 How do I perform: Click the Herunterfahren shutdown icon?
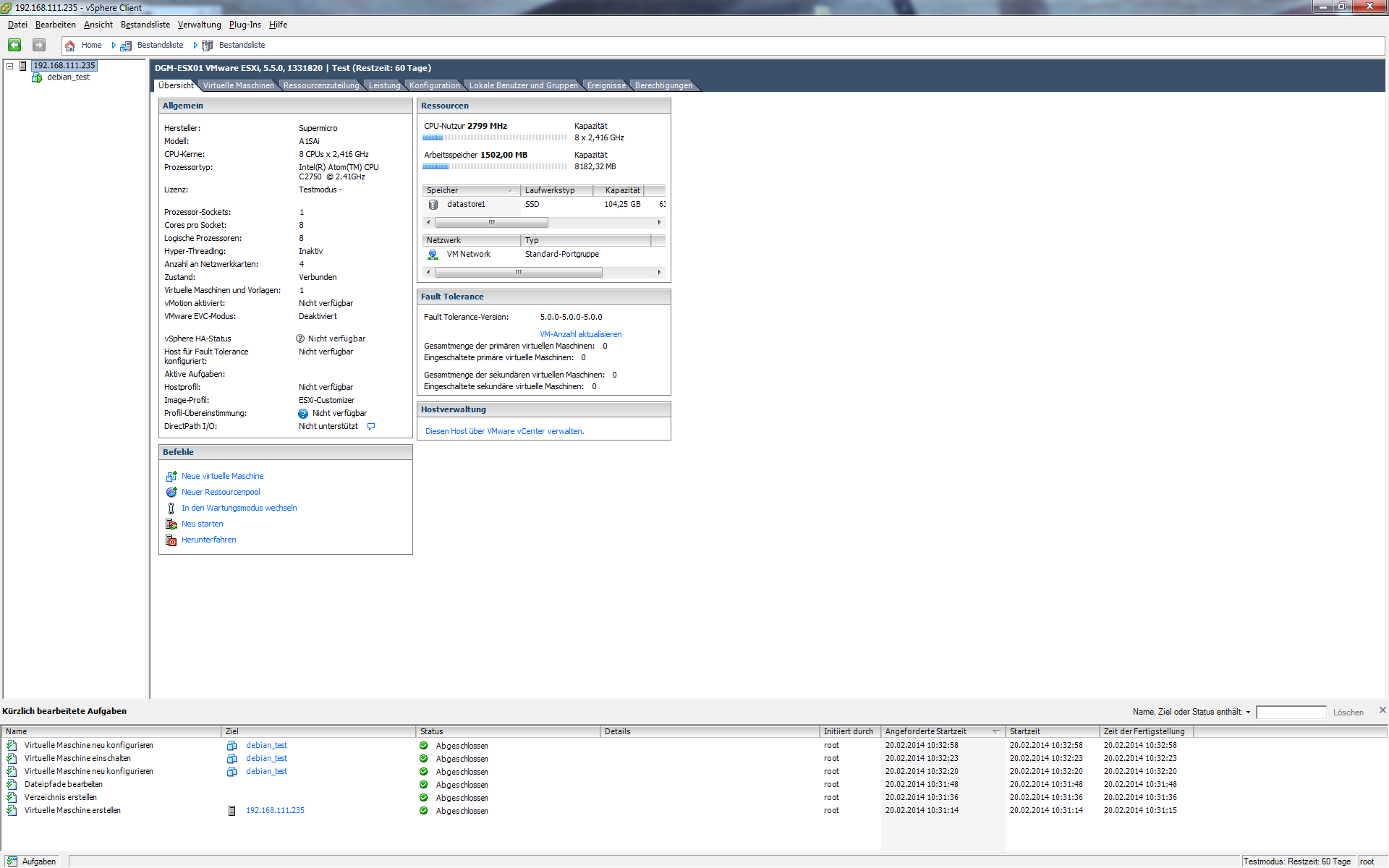point(171,540)
